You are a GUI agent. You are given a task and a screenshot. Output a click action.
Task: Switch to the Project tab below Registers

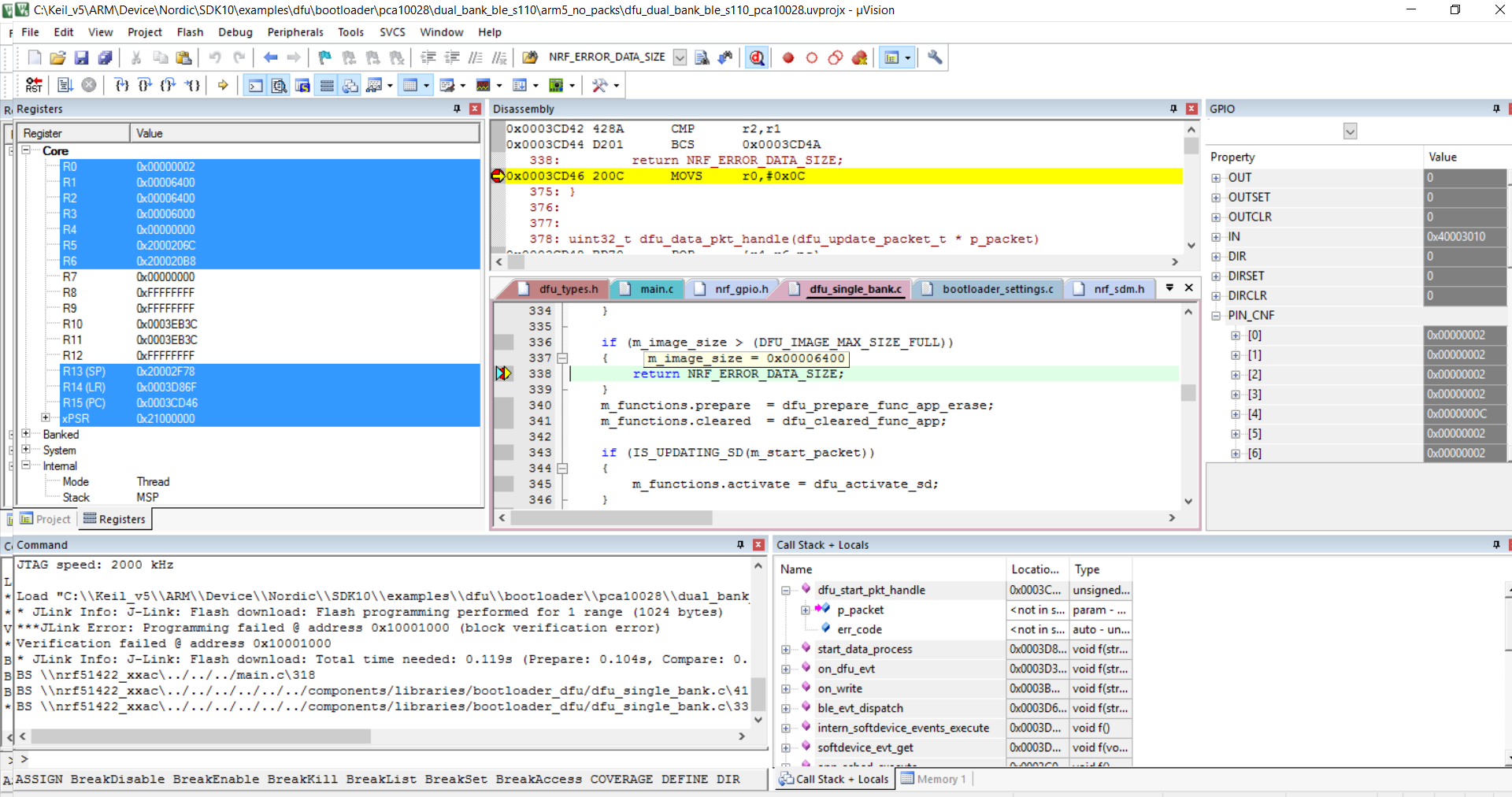click(46, 519)
